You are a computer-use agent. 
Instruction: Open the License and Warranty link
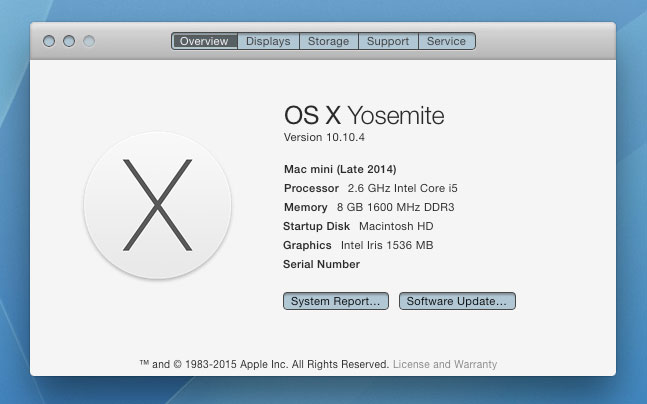tap(445, 364)
